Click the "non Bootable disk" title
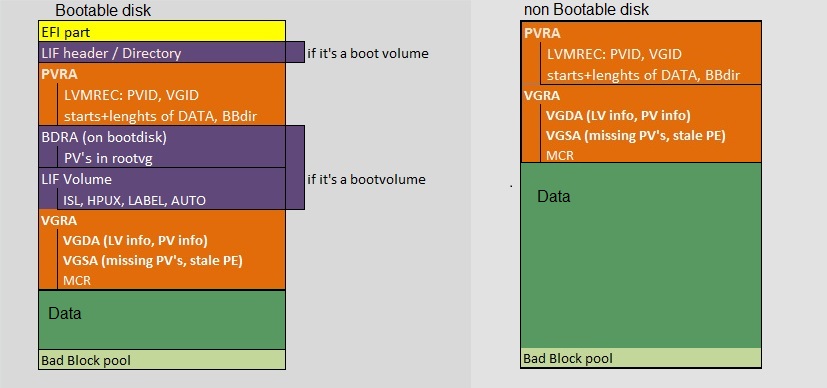Screen dimensions: 827x388 pos(586,9)
